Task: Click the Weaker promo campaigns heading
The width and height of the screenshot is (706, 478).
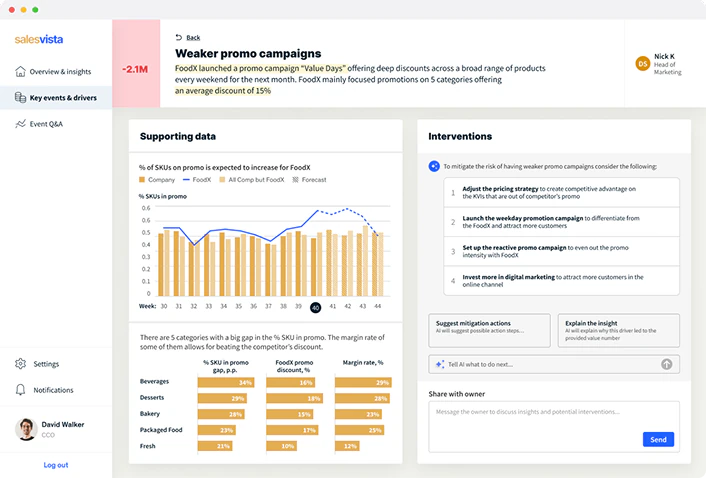Action: [248, 54]
